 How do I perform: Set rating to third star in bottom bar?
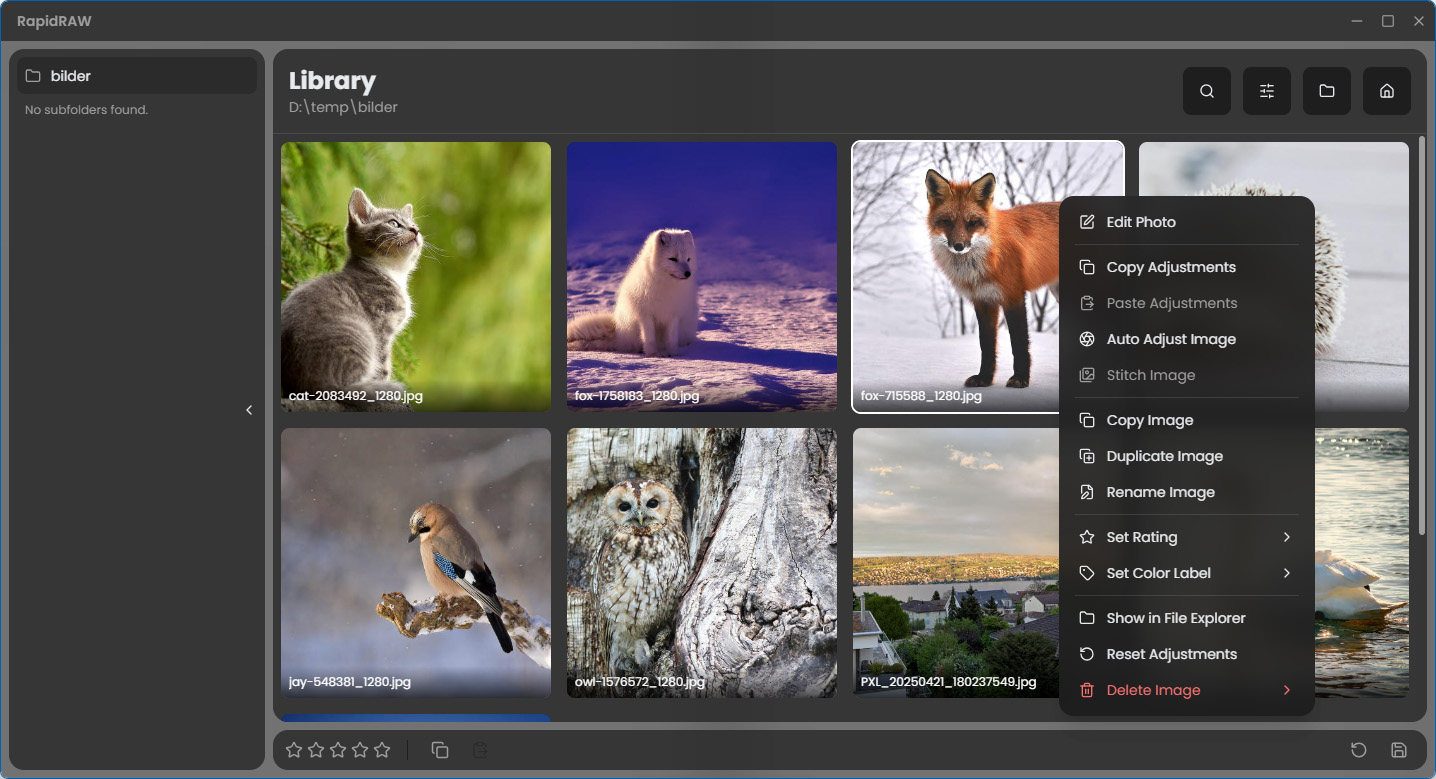pos(338,750)
